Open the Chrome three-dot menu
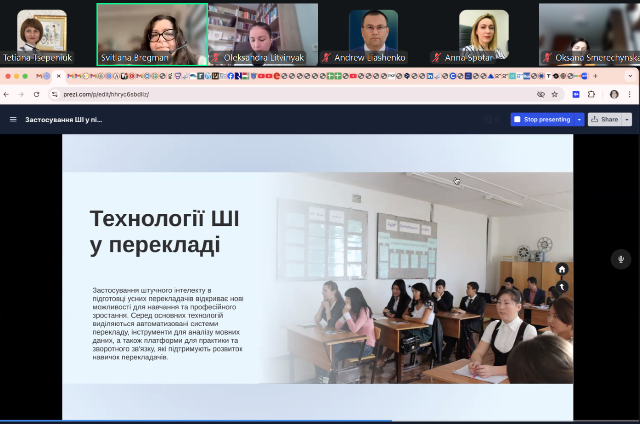The width and height of the screenshot is (640, 424). (x=629, y=94)
